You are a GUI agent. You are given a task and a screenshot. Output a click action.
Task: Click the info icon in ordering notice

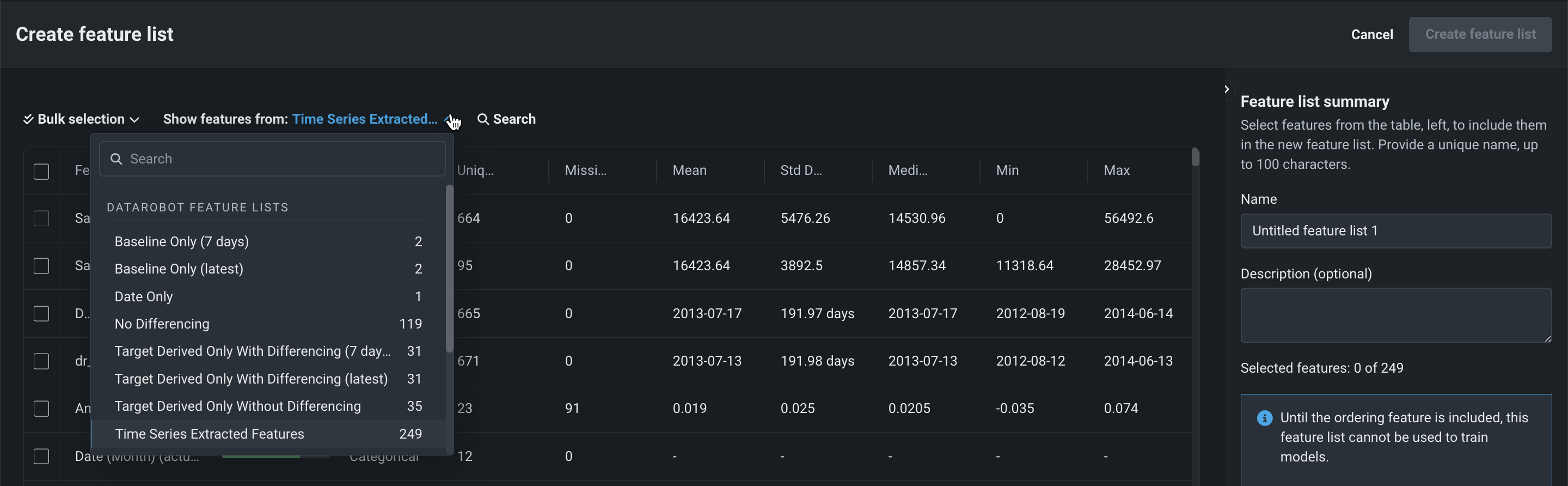point(1264,418)
